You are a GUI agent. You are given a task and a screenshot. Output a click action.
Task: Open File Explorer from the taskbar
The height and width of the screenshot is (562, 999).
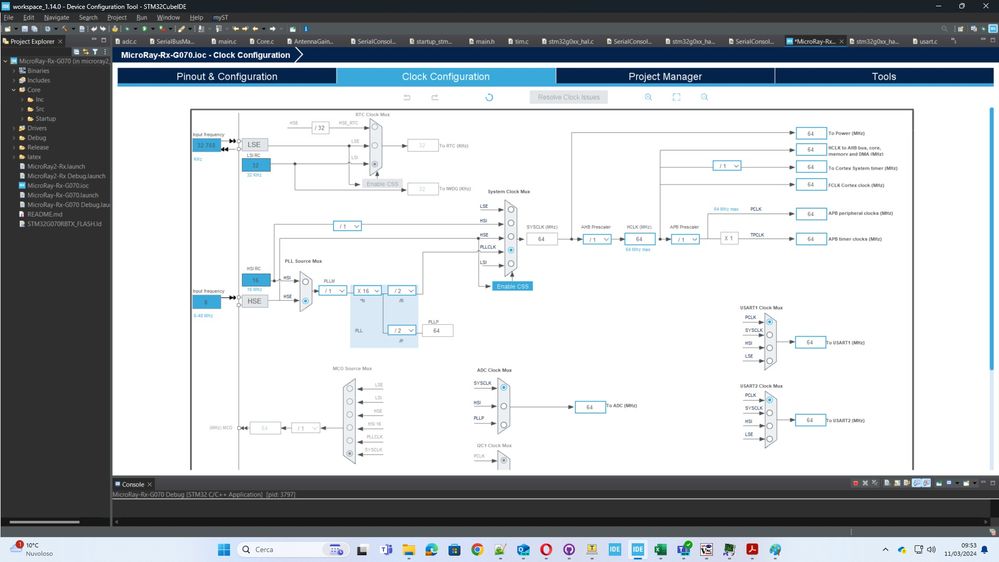[408, 549]
